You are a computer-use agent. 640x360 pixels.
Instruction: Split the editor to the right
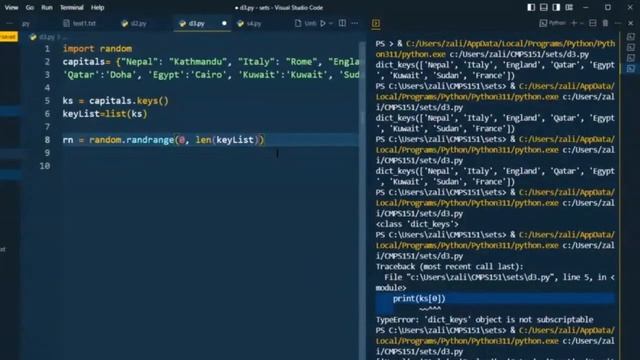[342, 23]
